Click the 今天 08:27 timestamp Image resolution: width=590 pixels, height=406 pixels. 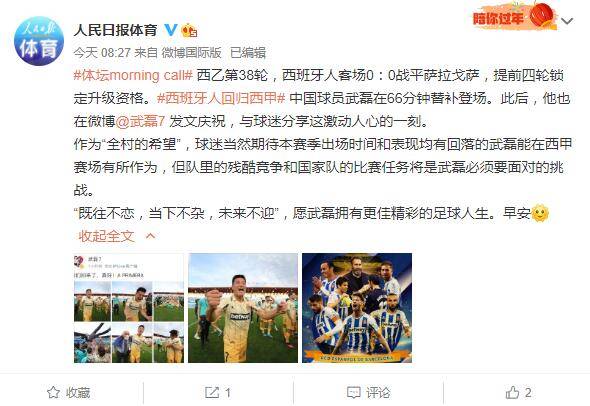click(102, 52)
